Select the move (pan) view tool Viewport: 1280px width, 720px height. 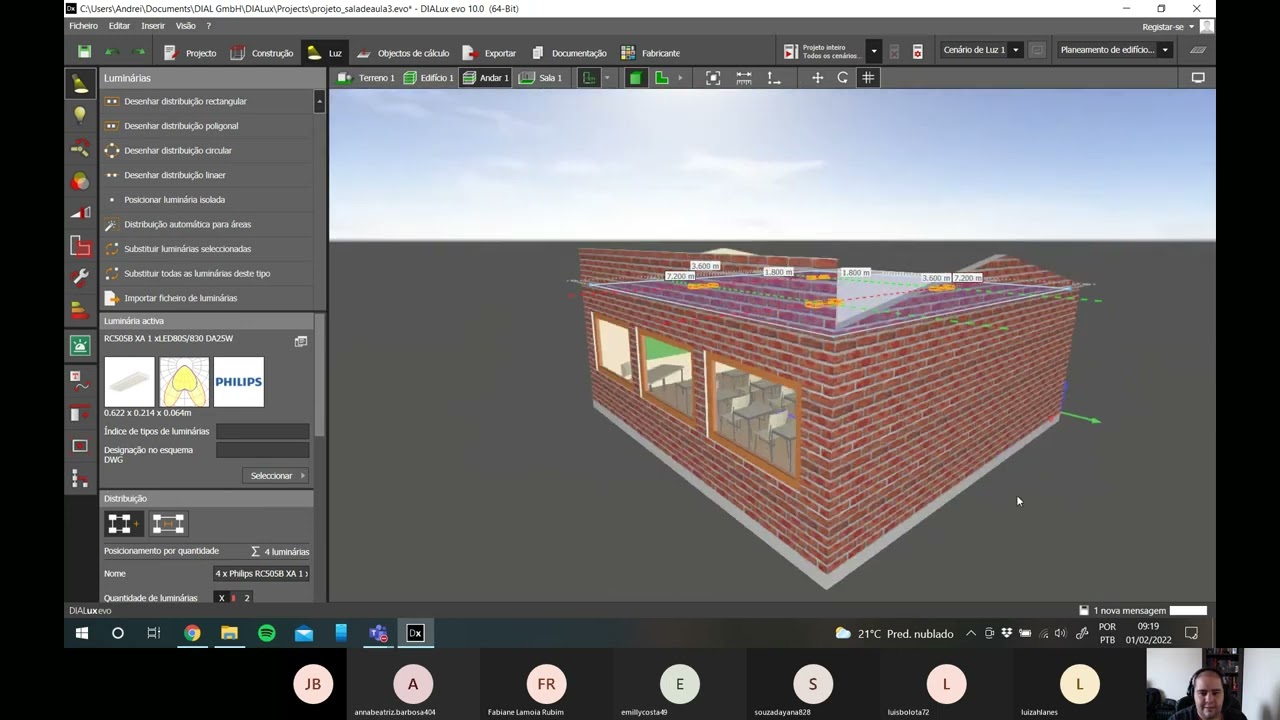click(x=817, y=78)
